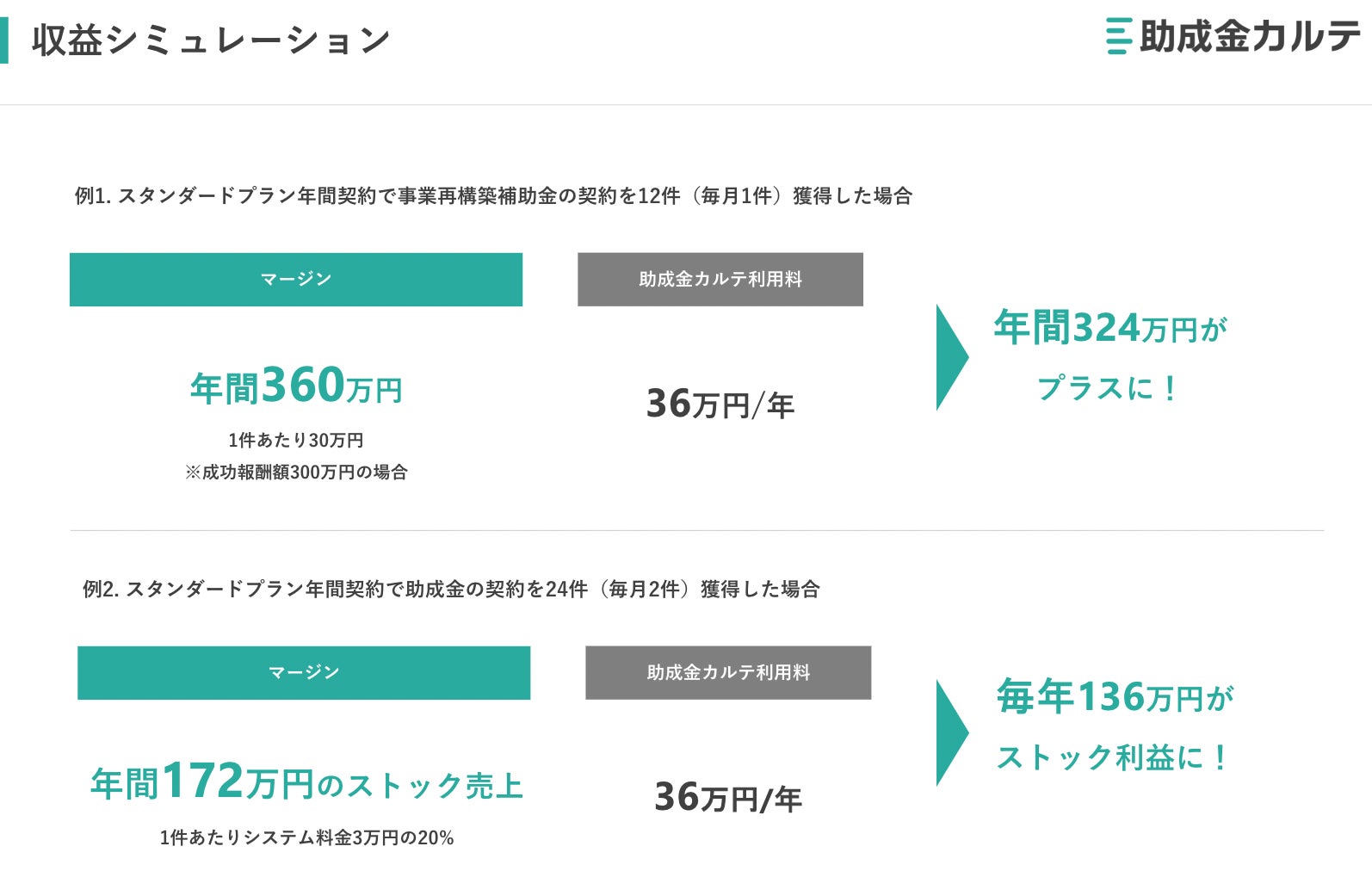The width and height of the screenshot is (1372, 871).
Task: Click the ※成功報酬額300万円の場合 note
Action: (295, 472)
